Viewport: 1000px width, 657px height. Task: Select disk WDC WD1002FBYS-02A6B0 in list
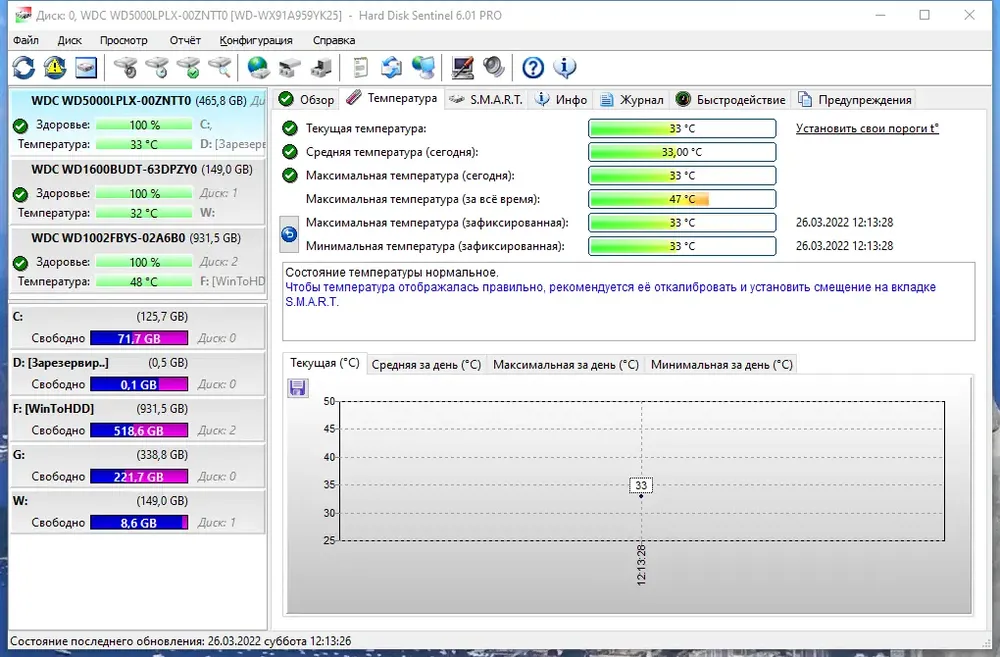click(138, 260)
